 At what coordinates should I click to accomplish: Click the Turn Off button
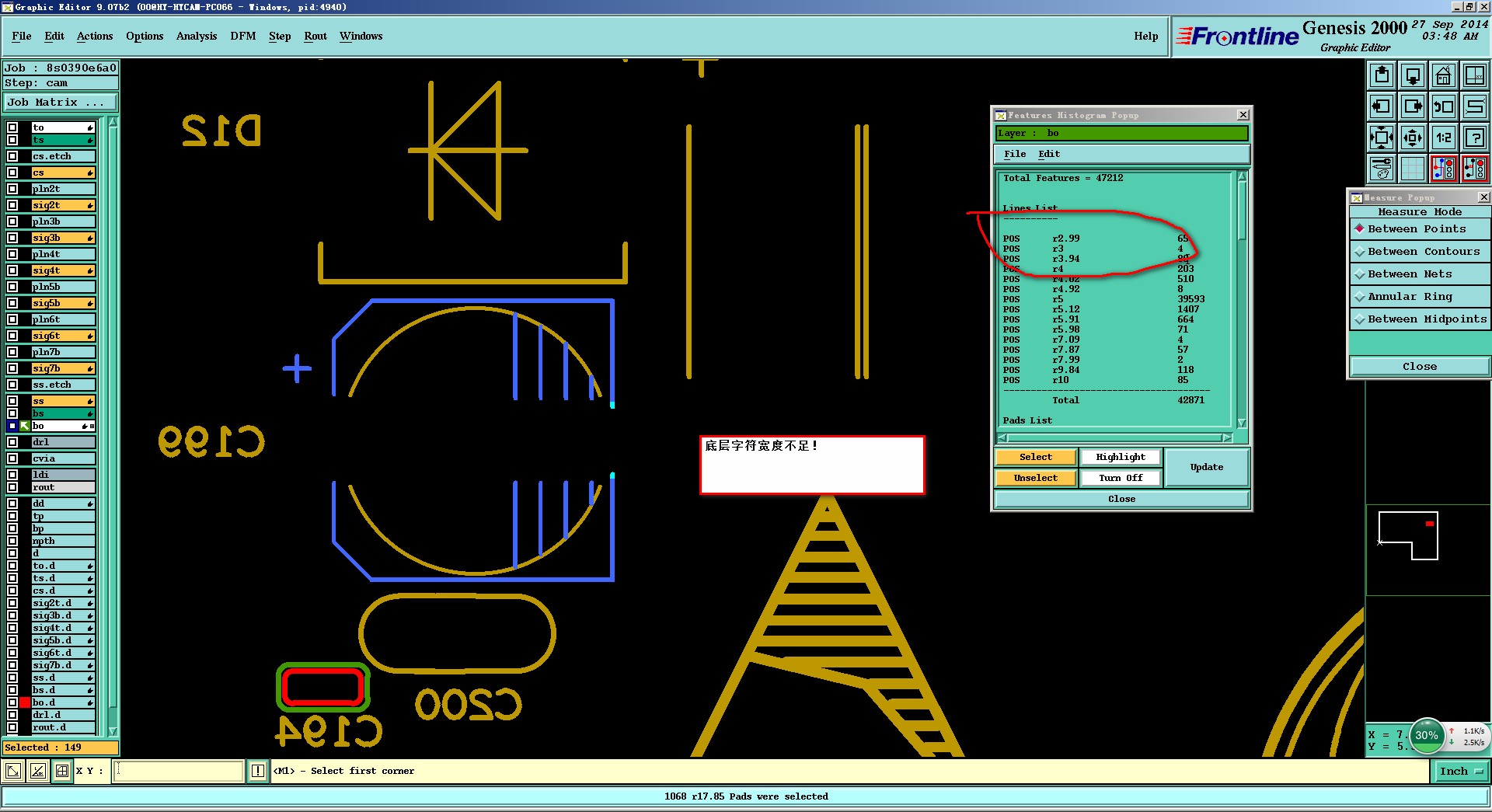click(x=1121, y=478)
